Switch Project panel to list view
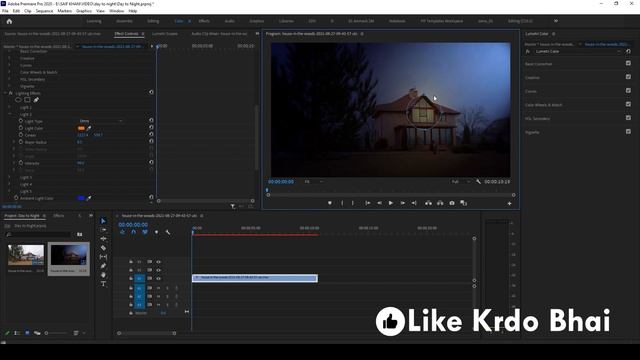 (17, 333)
